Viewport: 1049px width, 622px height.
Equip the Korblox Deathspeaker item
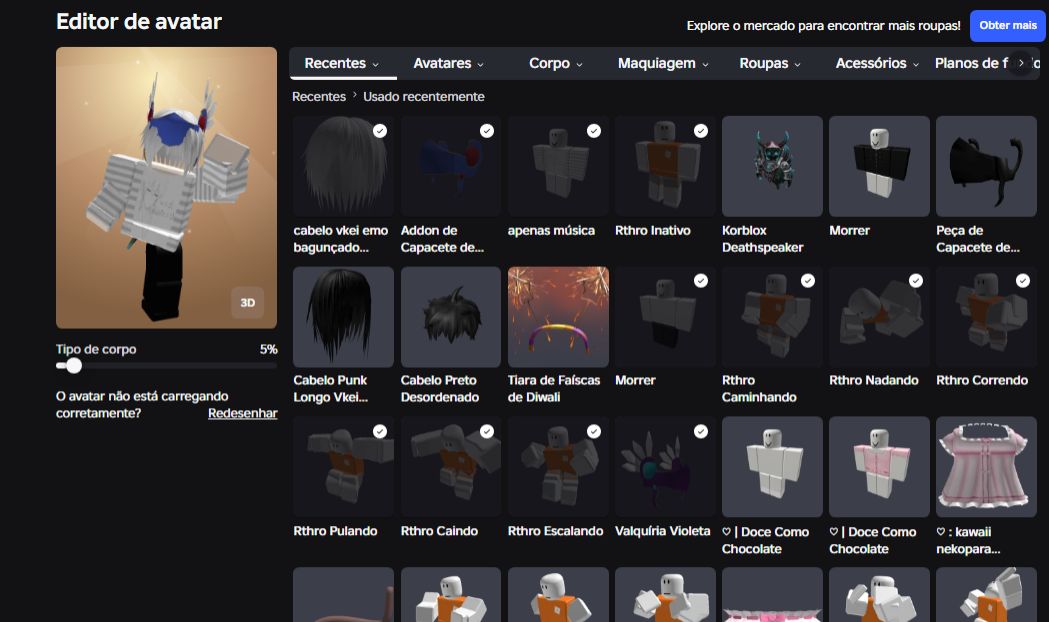[x=772, y=166]
